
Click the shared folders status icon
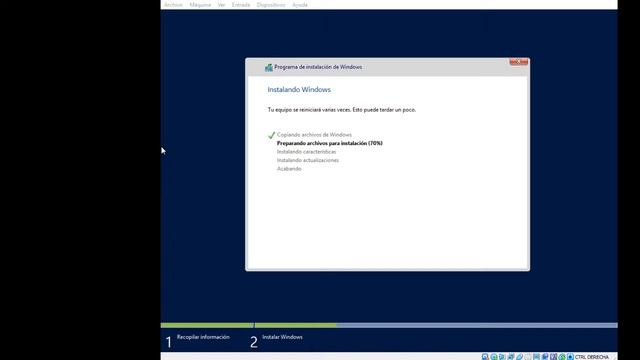click(x=527, y=357)
